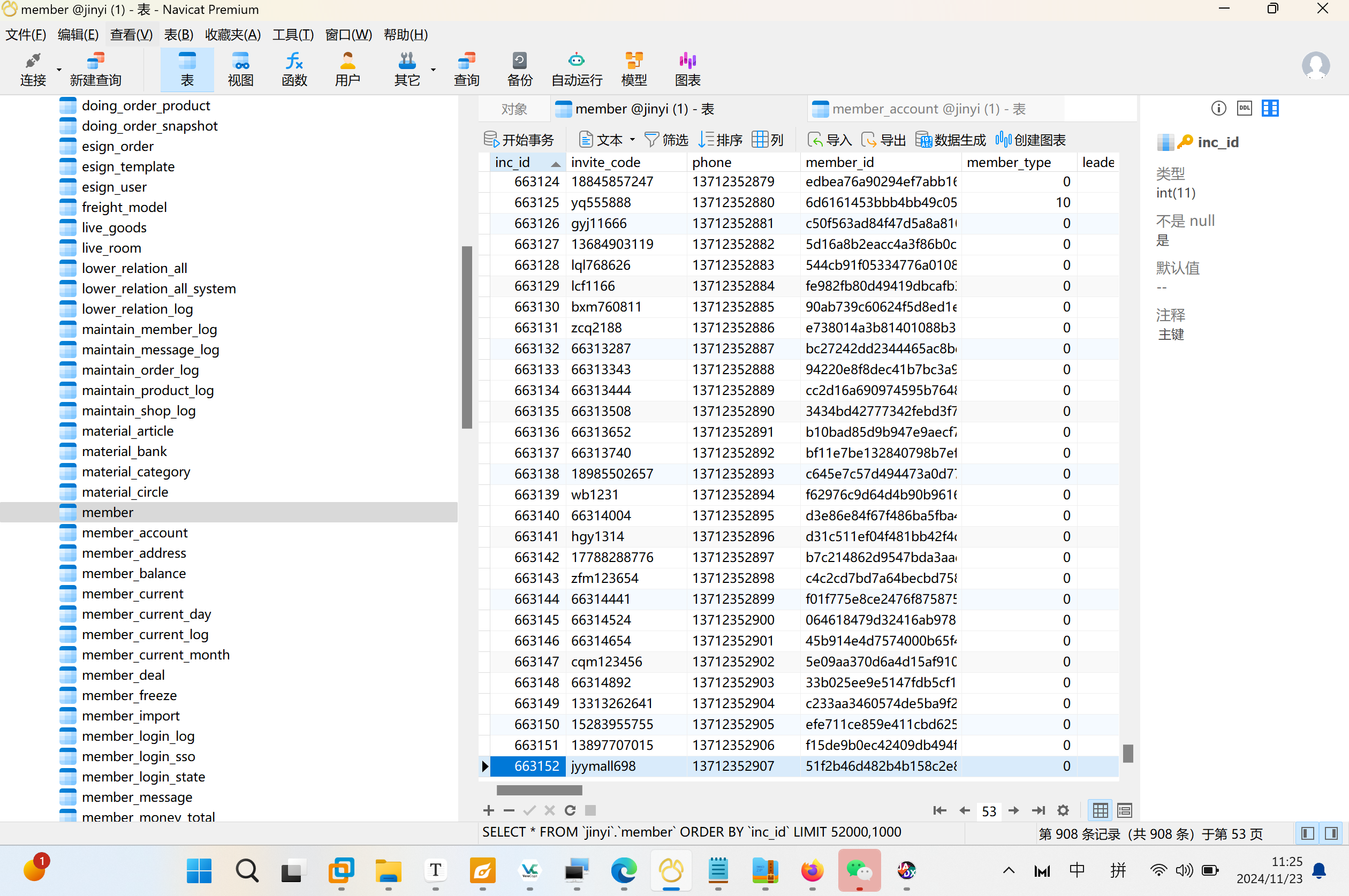Click the Import (导入) button
The width and height of the screenshot is (1349, 896).
[830, 139]
